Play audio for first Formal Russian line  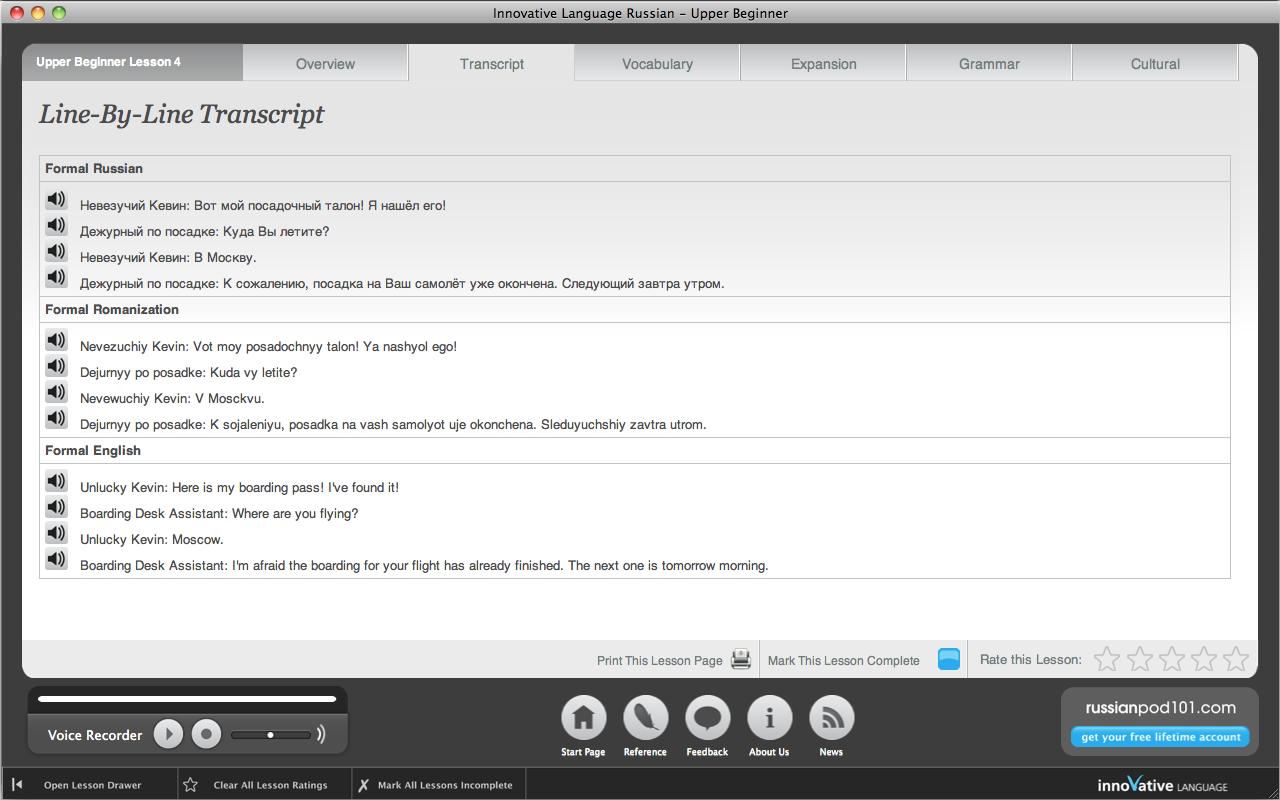(x=56, y=200)
